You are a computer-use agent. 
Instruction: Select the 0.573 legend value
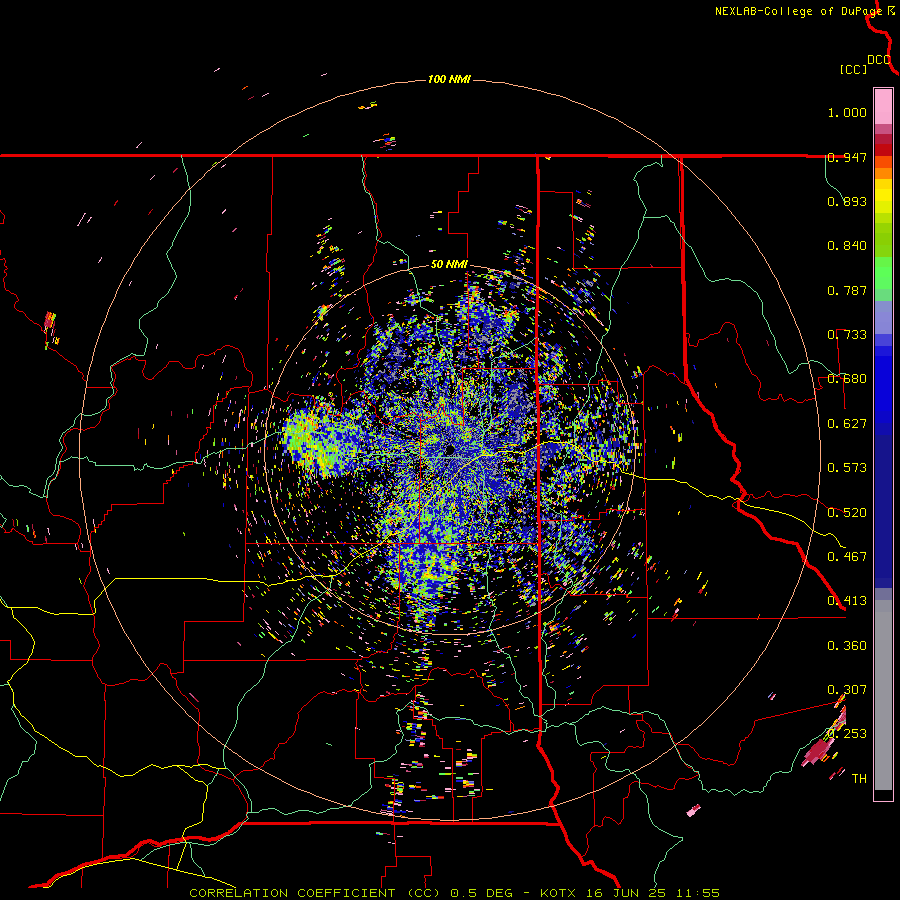coord(847,468)
